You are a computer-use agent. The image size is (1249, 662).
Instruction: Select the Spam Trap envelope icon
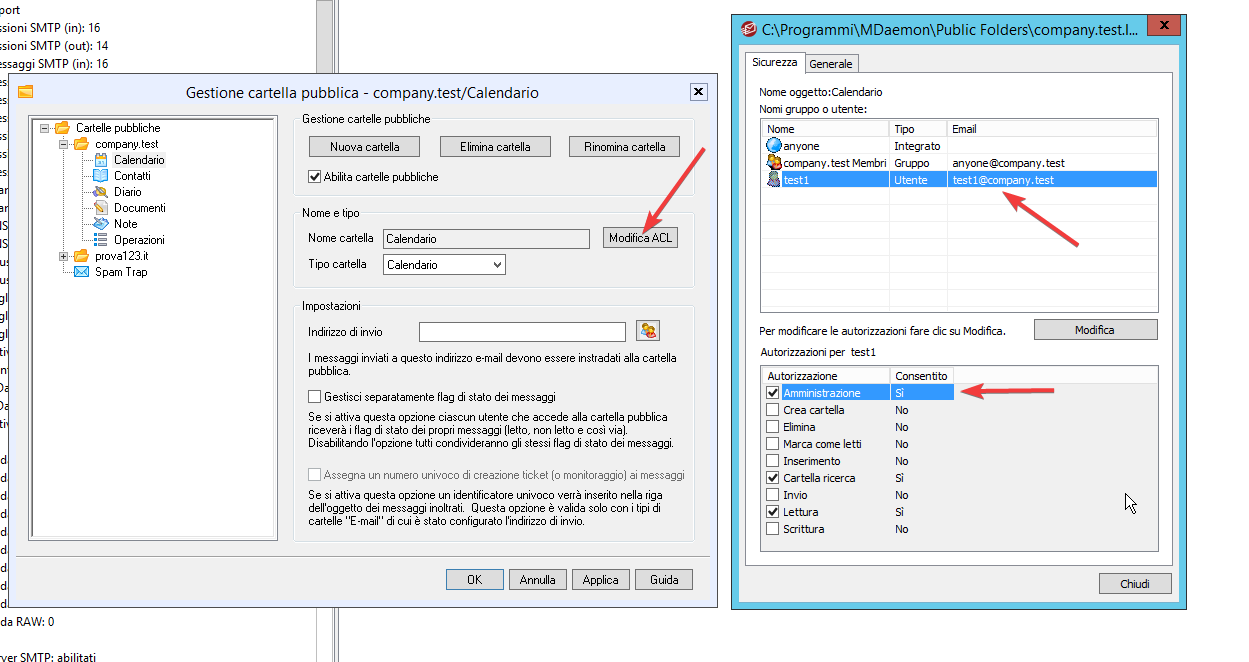pyautogui.click(x=82, y=272)
